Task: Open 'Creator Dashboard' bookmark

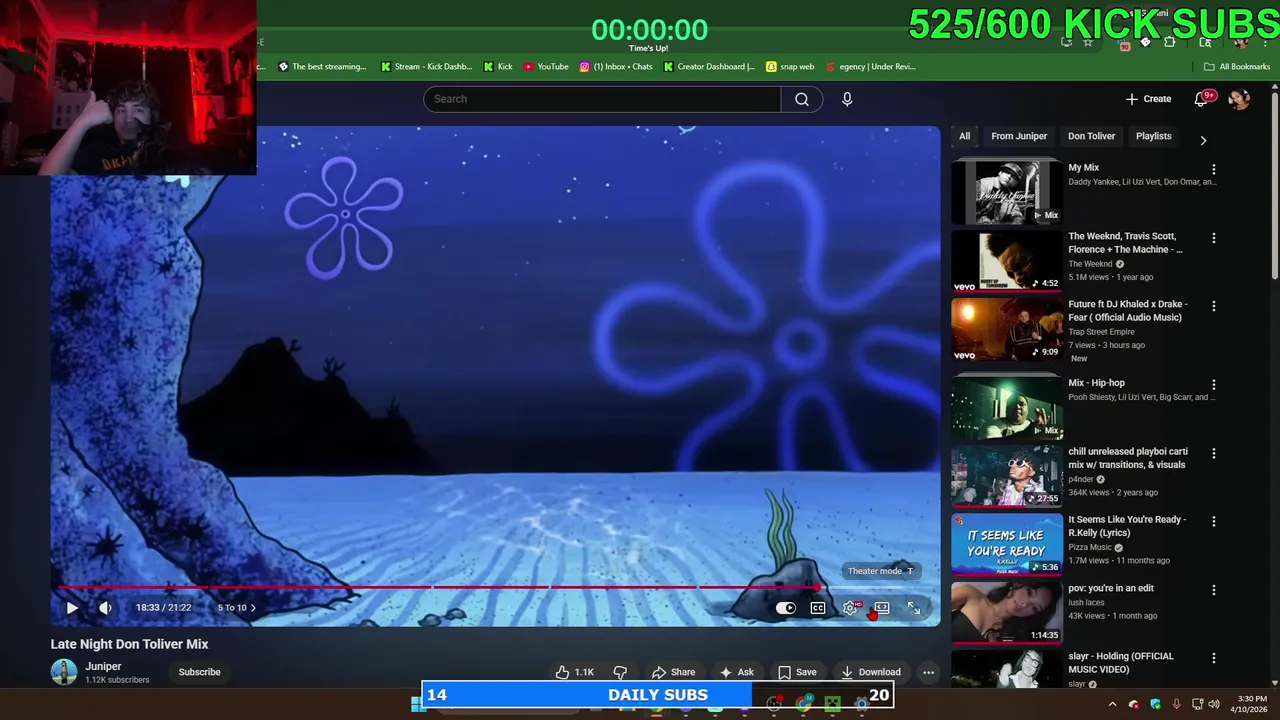Action: [708, 67]
